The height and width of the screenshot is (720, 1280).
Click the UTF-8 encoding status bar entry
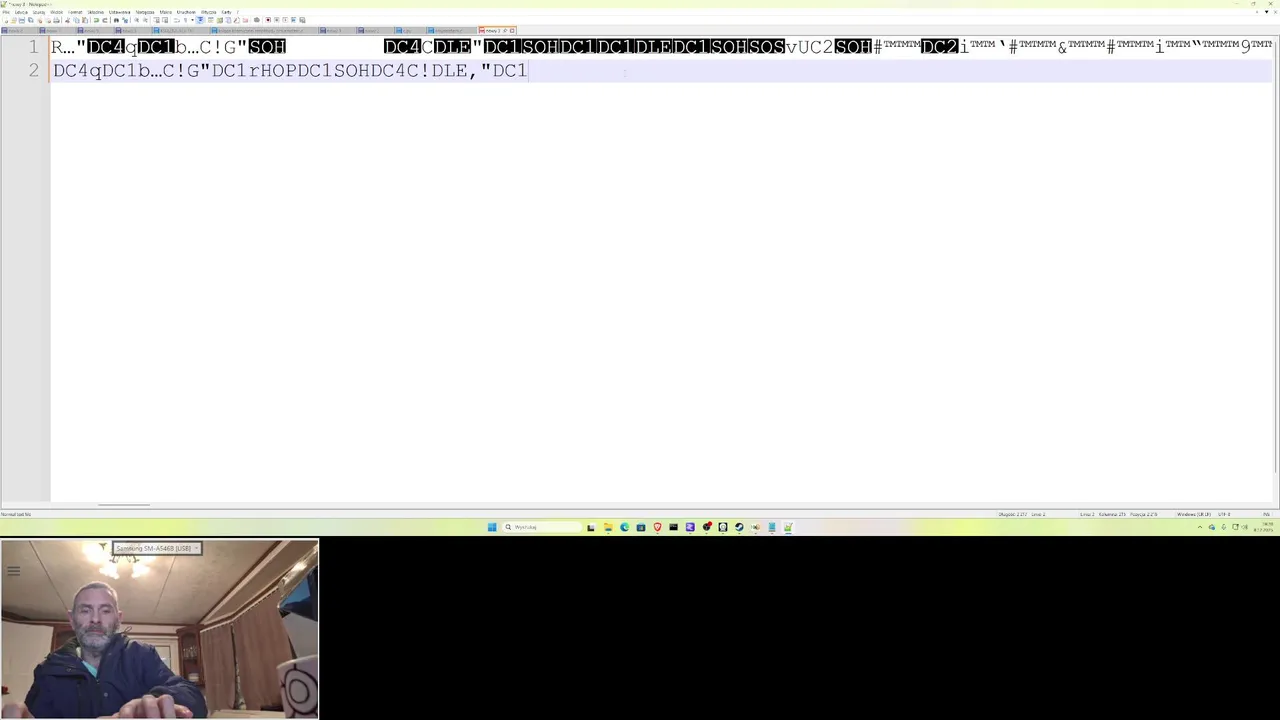(1224, 514)
